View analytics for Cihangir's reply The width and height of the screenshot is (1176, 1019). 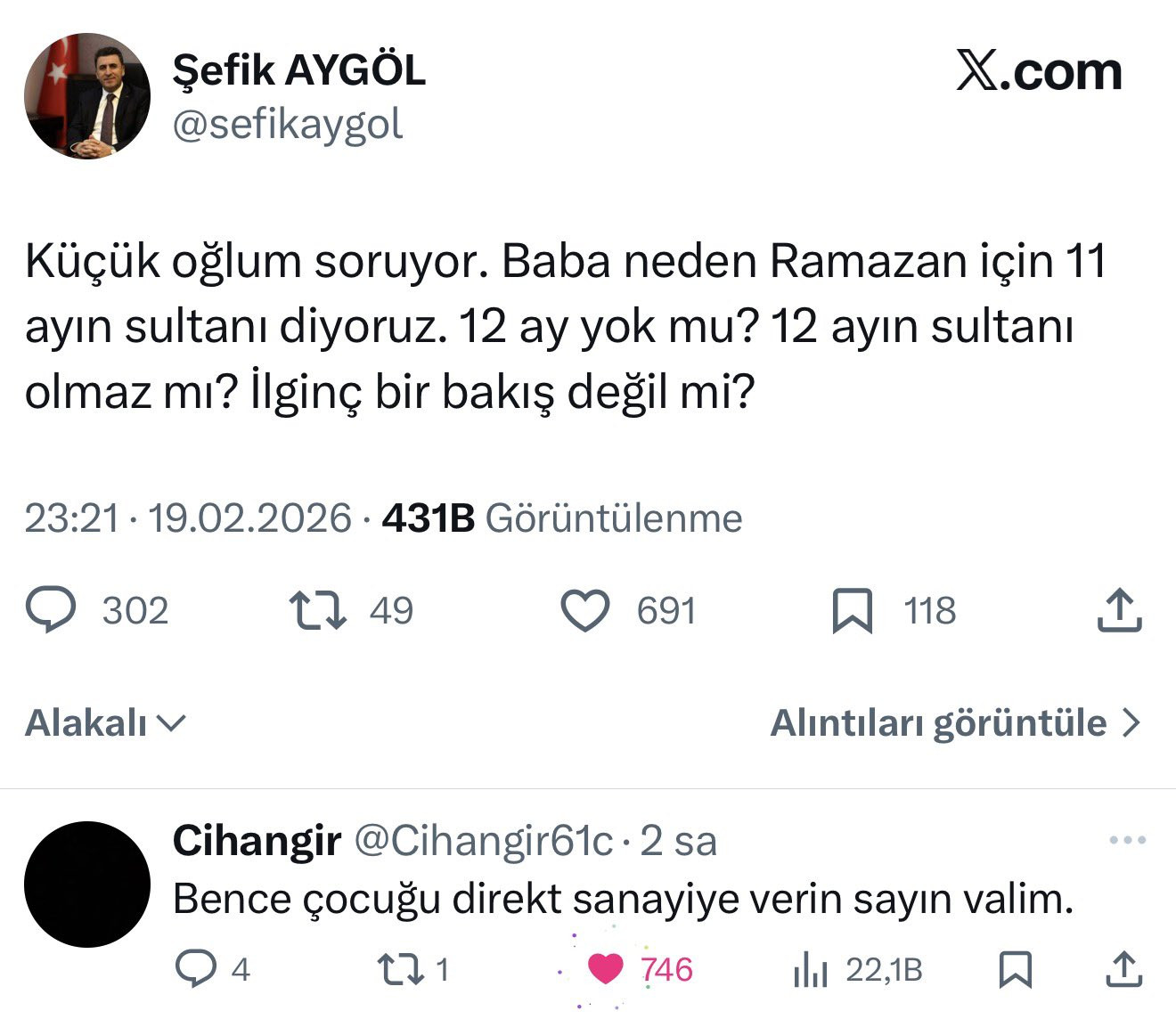click(811, 969)
